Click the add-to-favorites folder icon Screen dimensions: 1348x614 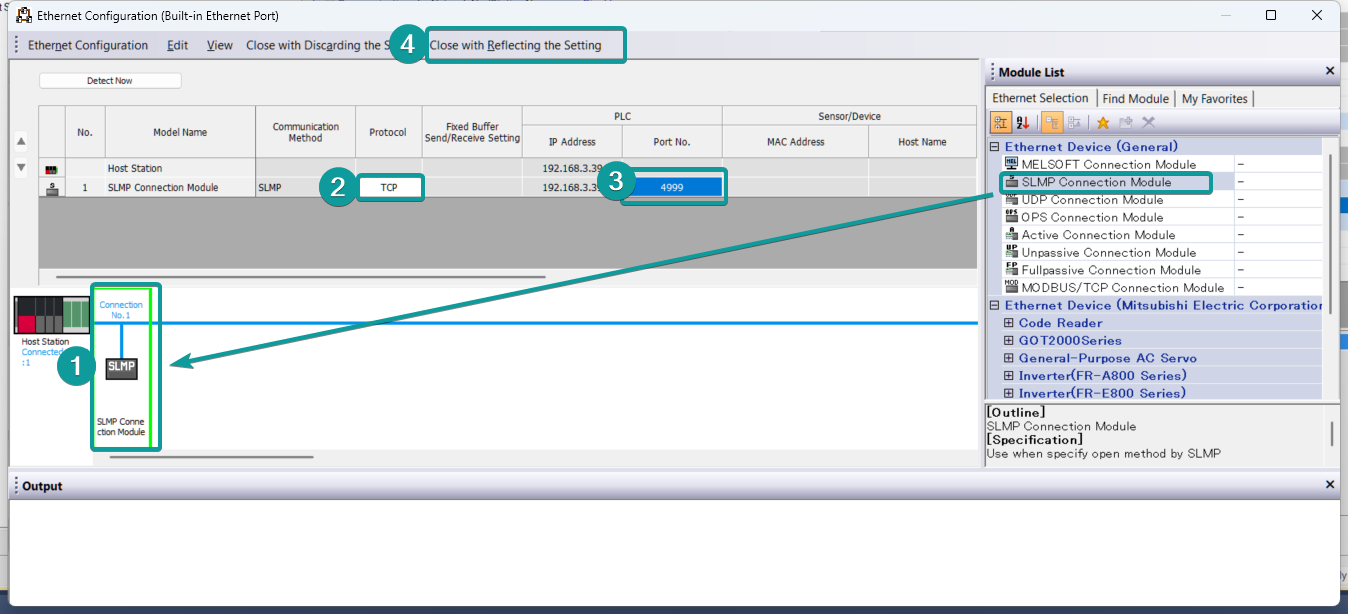(1126, 122)
